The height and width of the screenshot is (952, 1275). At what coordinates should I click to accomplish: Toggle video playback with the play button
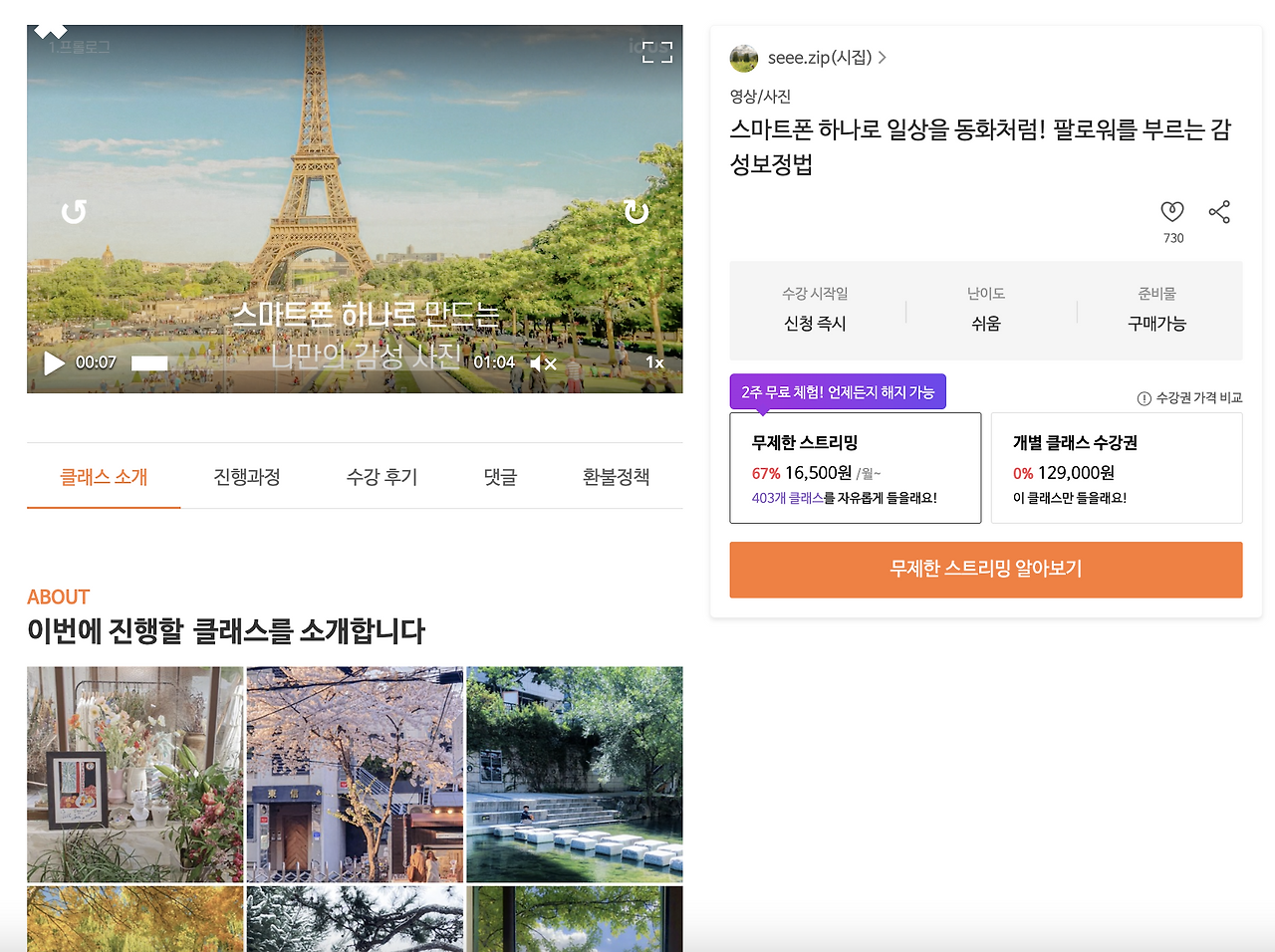coord(55,363)
